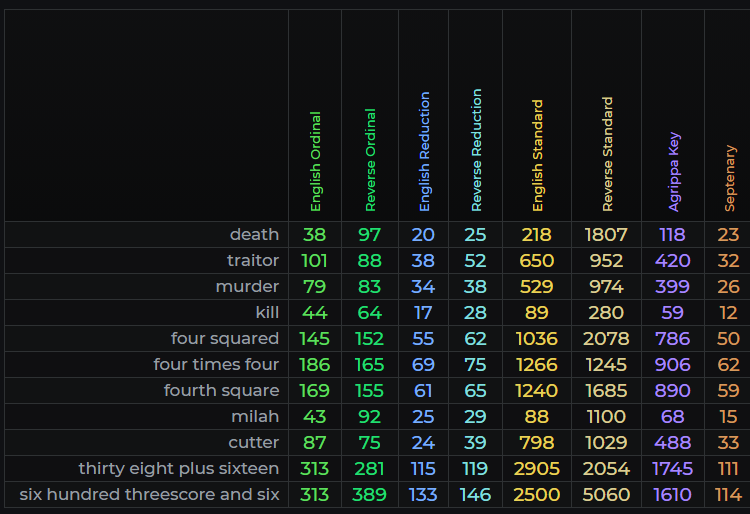The height and width of the screenshot is (514, 750).
Task: Click the Agrippa Key value 1610
Action: [x=672, y=494]
